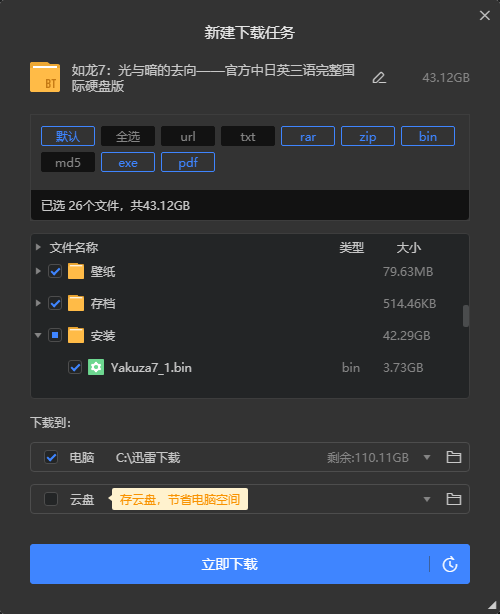Click the 新建下载任务 dialog title
500x614 pixels.
pos(249,33)
